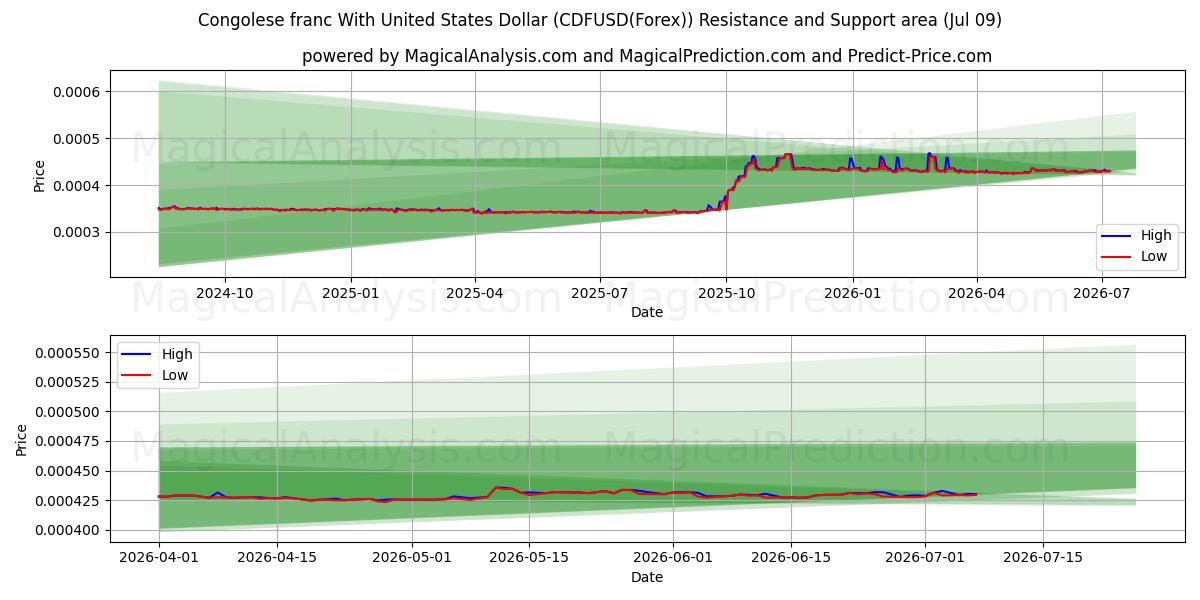1200x600 pixels.
Task: Click the 0.0004 tick on top chart
Action: tap(77, 186)
